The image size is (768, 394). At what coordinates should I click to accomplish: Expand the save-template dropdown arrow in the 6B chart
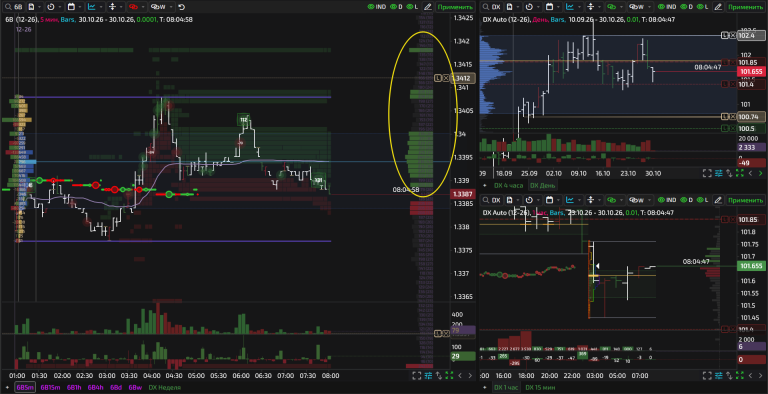(x=40, y=7)
